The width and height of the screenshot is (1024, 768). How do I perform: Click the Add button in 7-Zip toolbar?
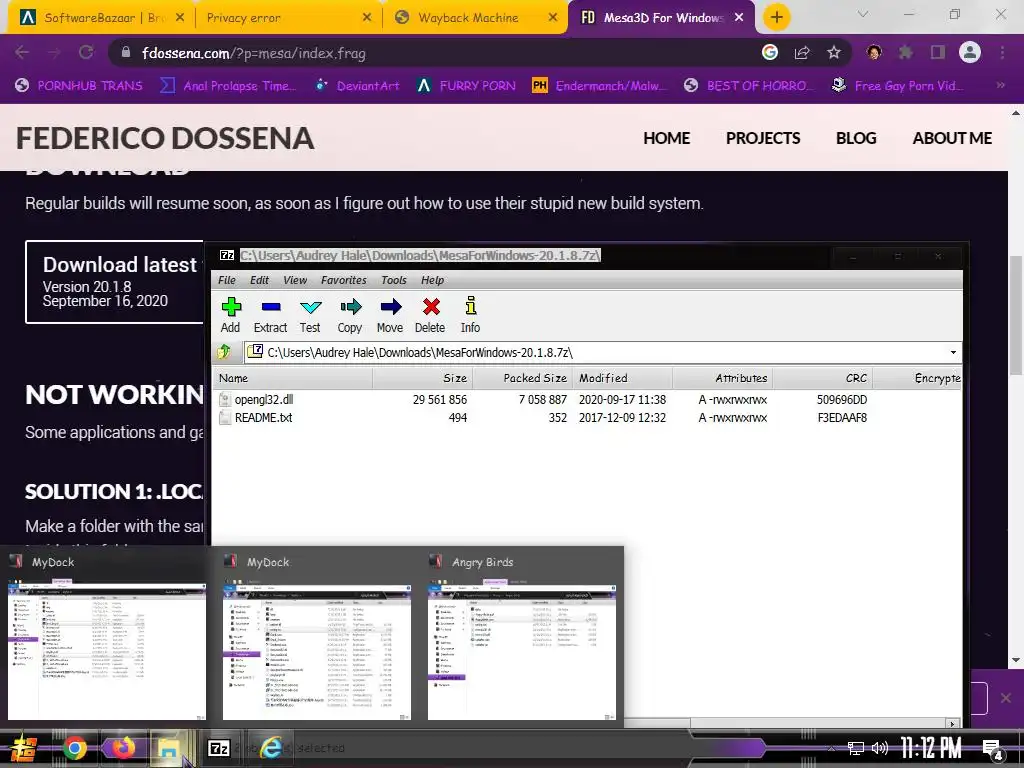[231, 315]
